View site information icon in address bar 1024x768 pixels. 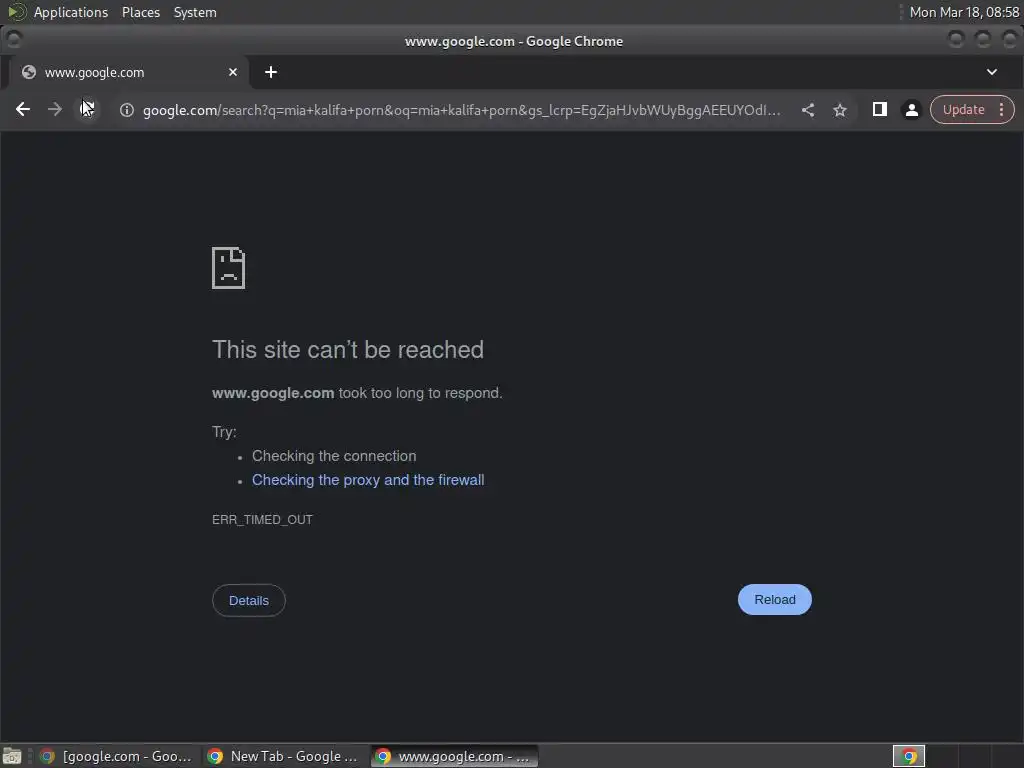(x=127, y=110)
